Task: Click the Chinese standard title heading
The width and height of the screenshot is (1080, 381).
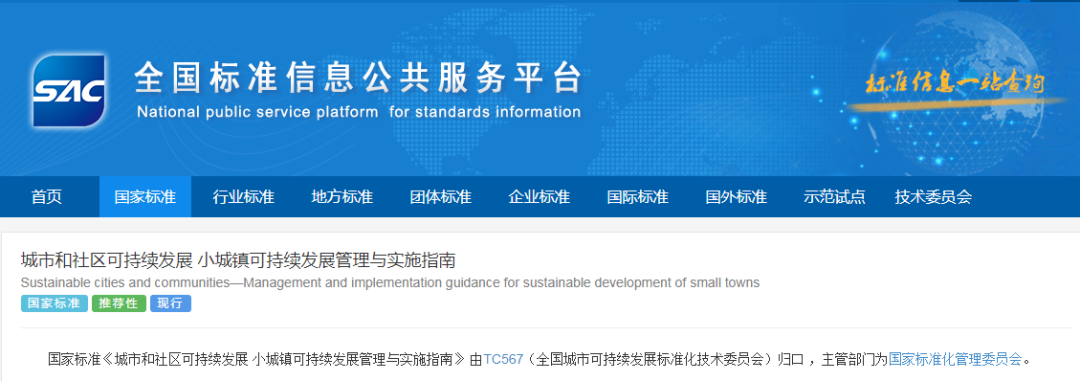Action: pyautogui.click(x=238, y=260)
